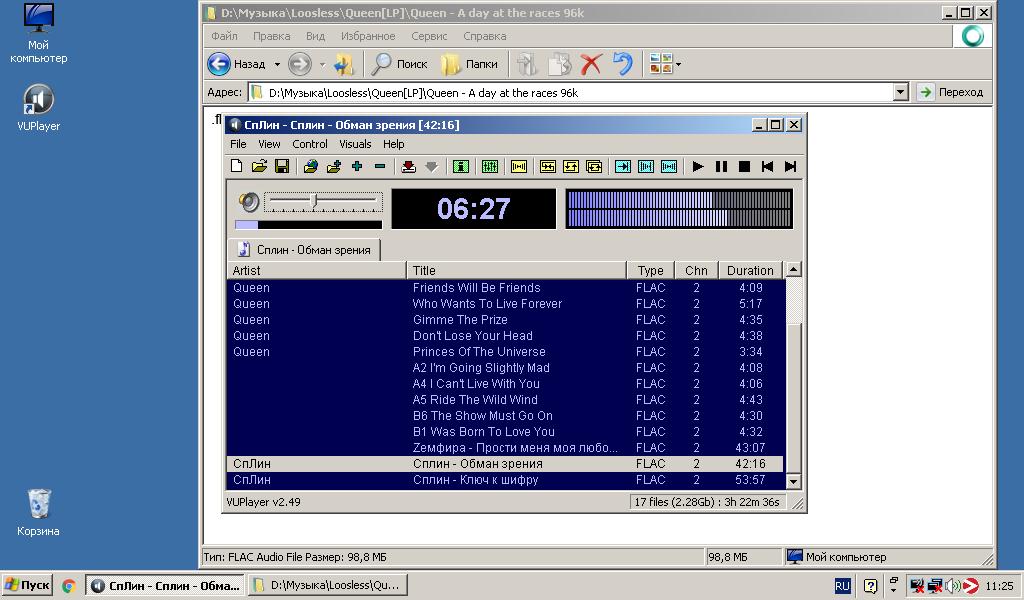Sort playlist by Title column header

pos(516,270)
